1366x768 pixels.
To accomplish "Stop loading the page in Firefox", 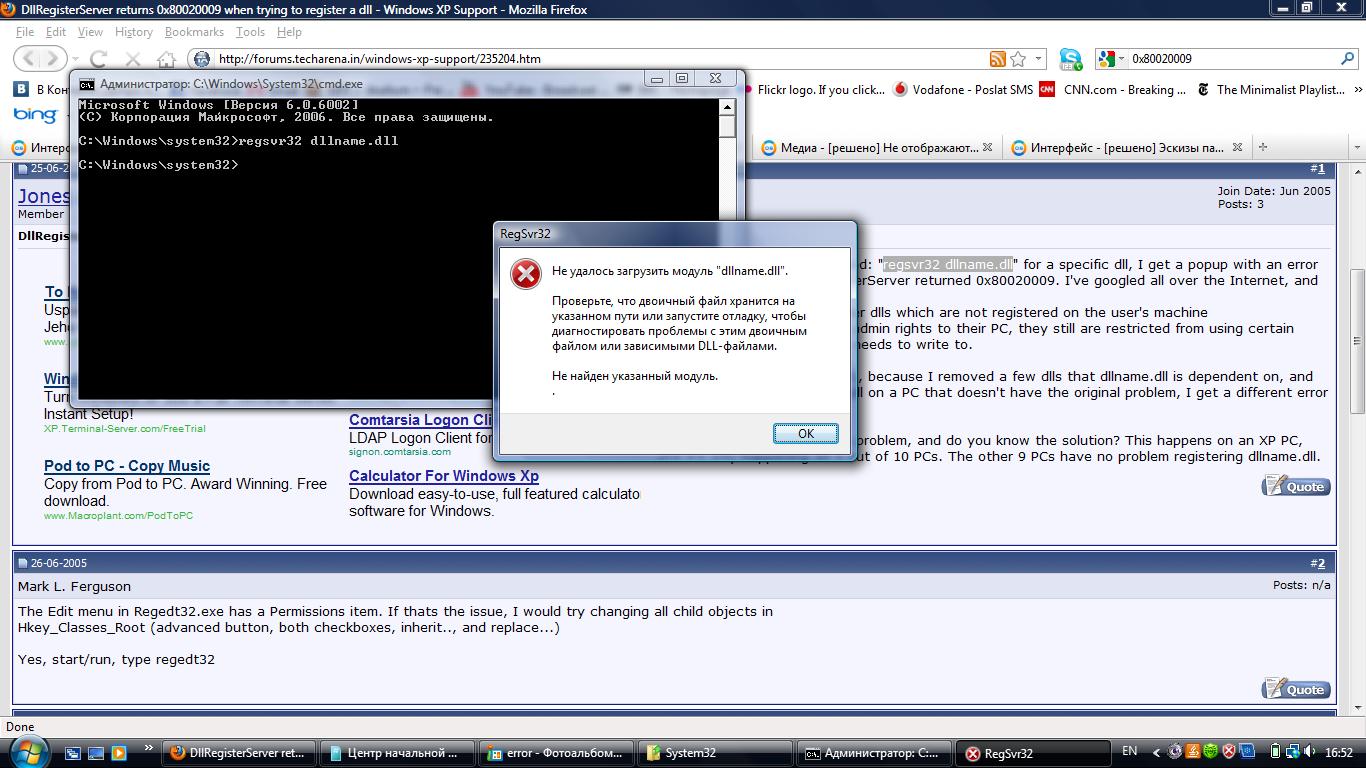I will tap(133, 59).
